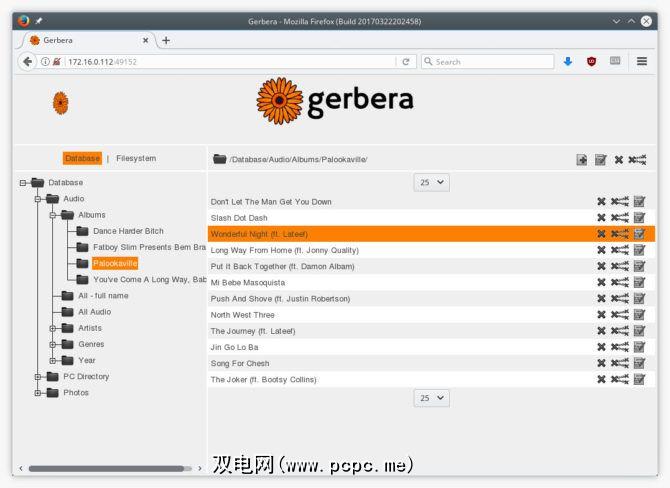Click the Add item icon in path bar

pos(582,160)
